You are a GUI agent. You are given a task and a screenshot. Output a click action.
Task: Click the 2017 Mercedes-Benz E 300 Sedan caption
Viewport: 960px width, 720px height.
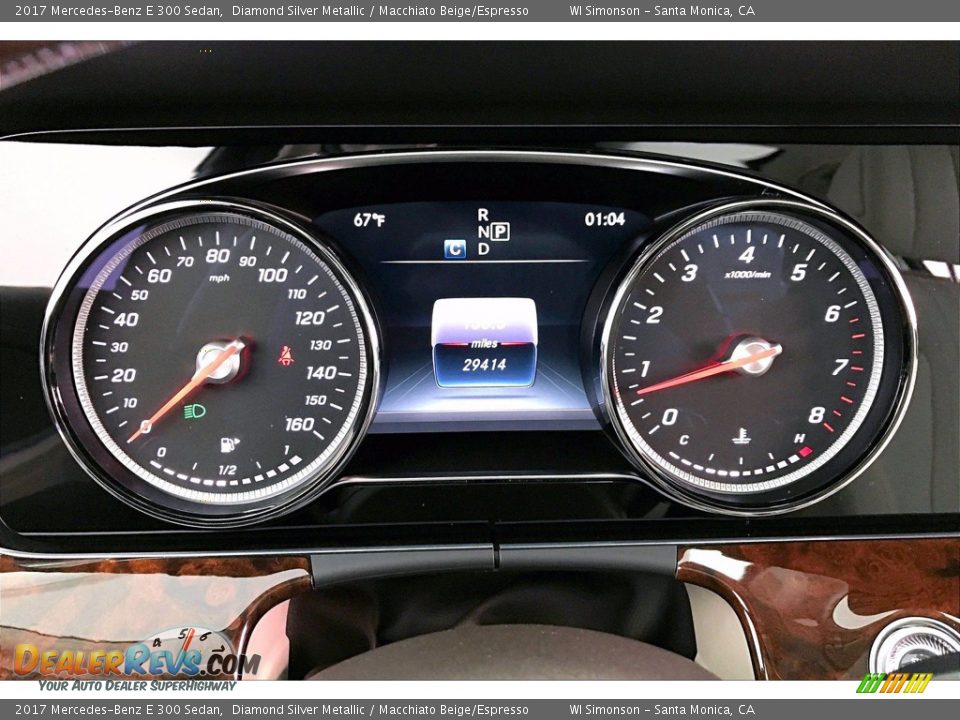[120, 12]
